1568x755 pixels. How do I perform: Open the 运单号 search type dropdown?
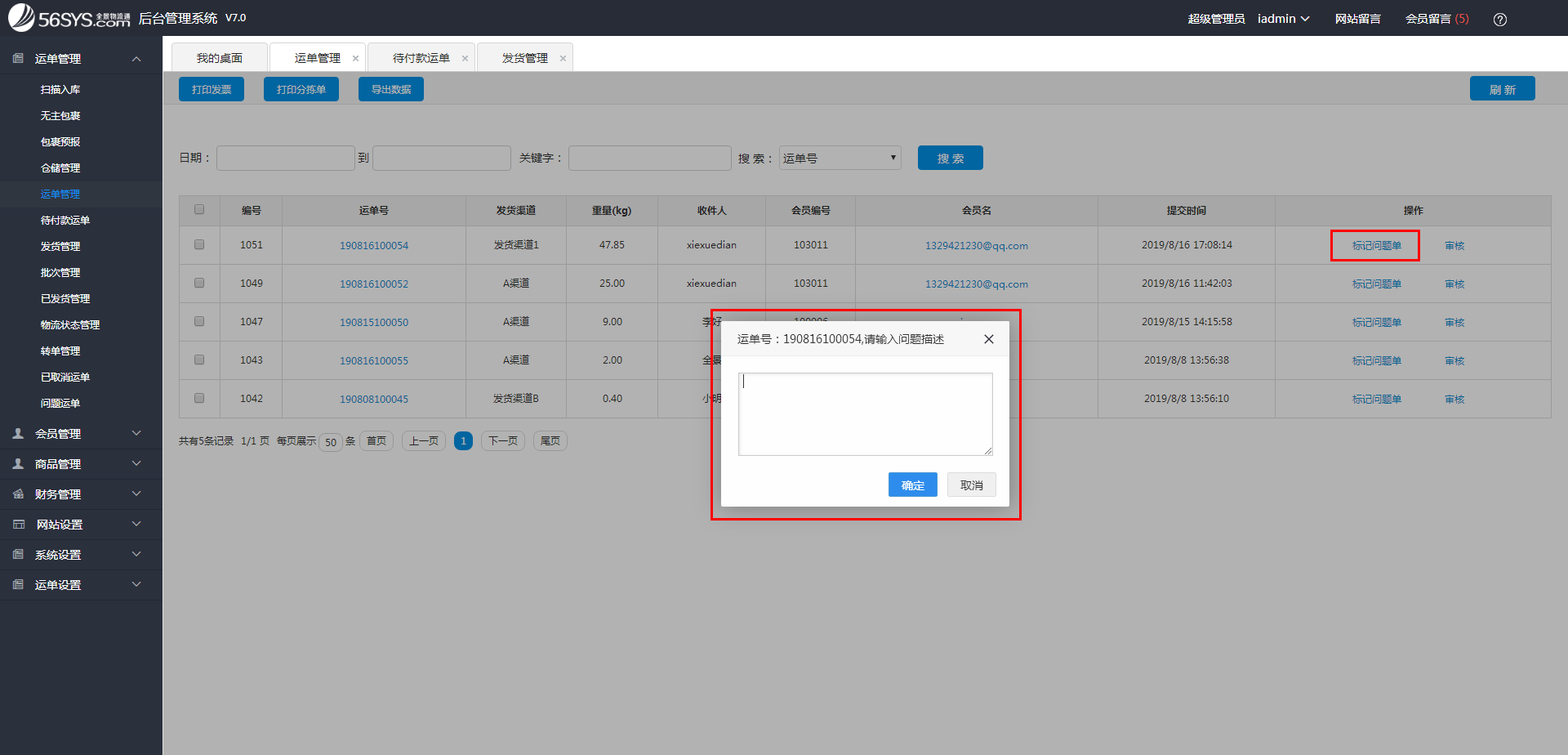pyautogui.click(x=839, y=157)
